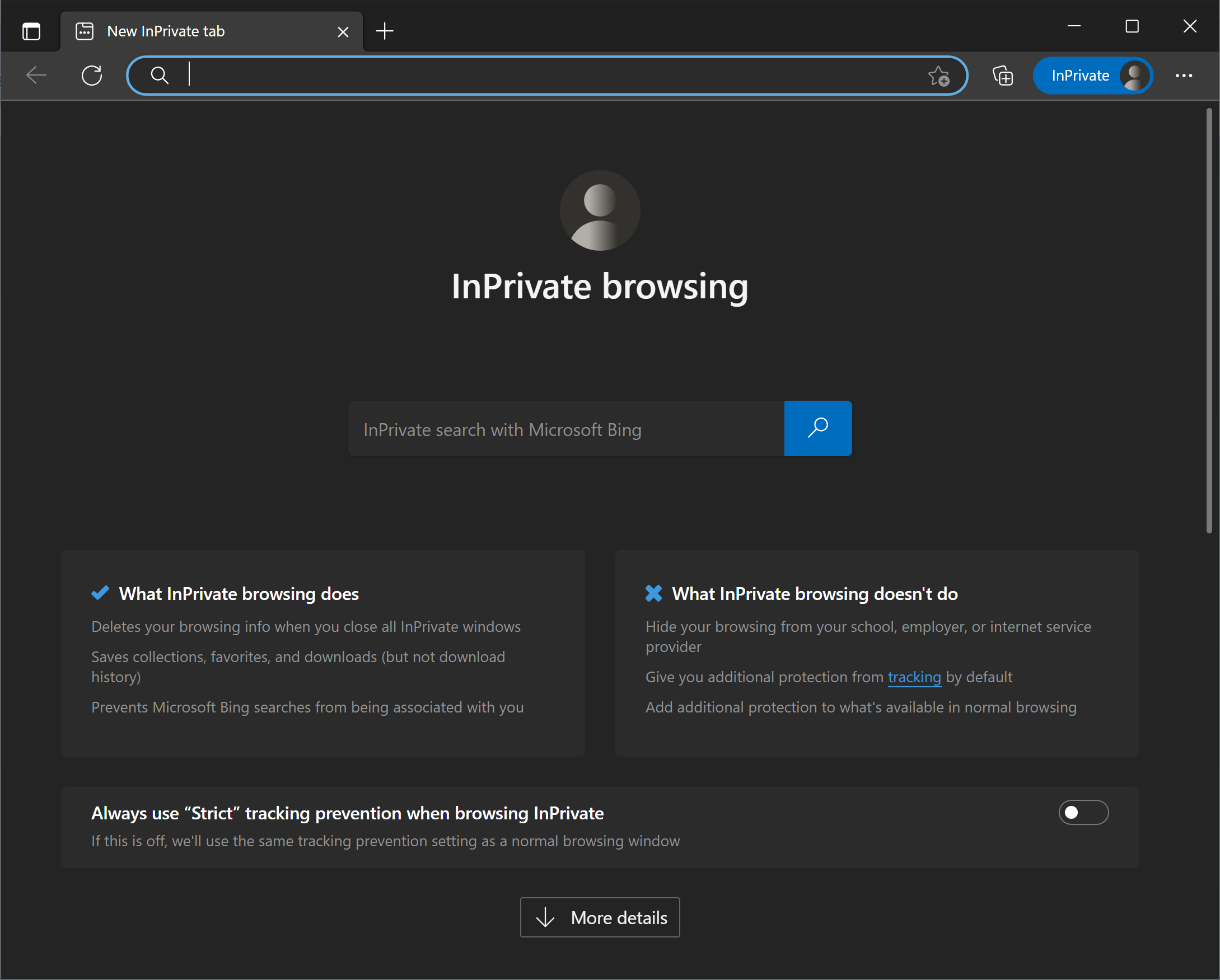The height and width of the screenshot is (980, 1220).
Task: Close the New InPrivate tab
Action: click(343, 32)
